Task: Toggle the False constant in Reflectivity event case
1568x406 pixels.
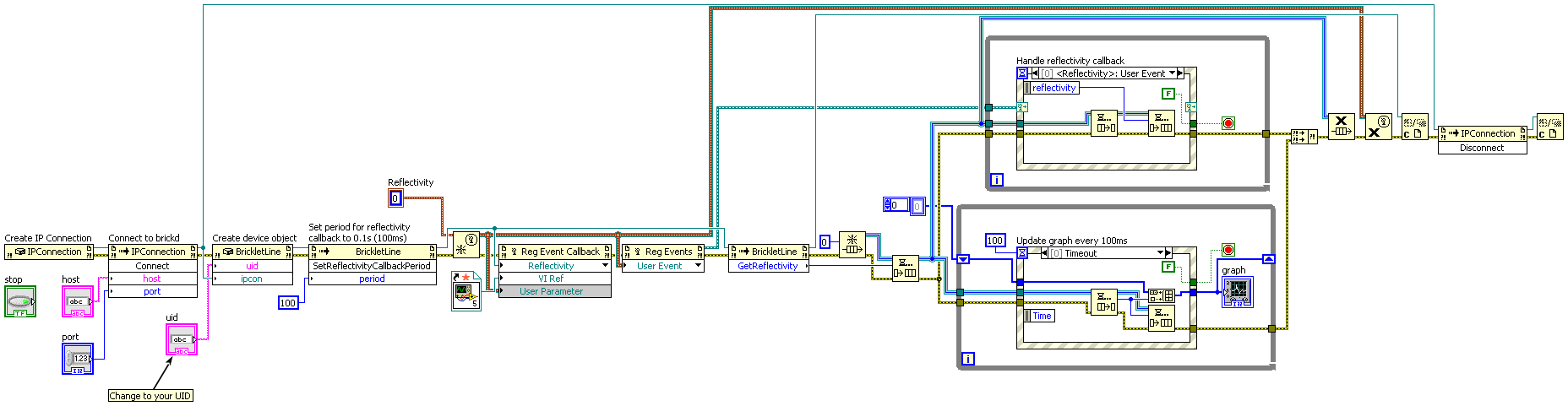Action: point(1168,94)
